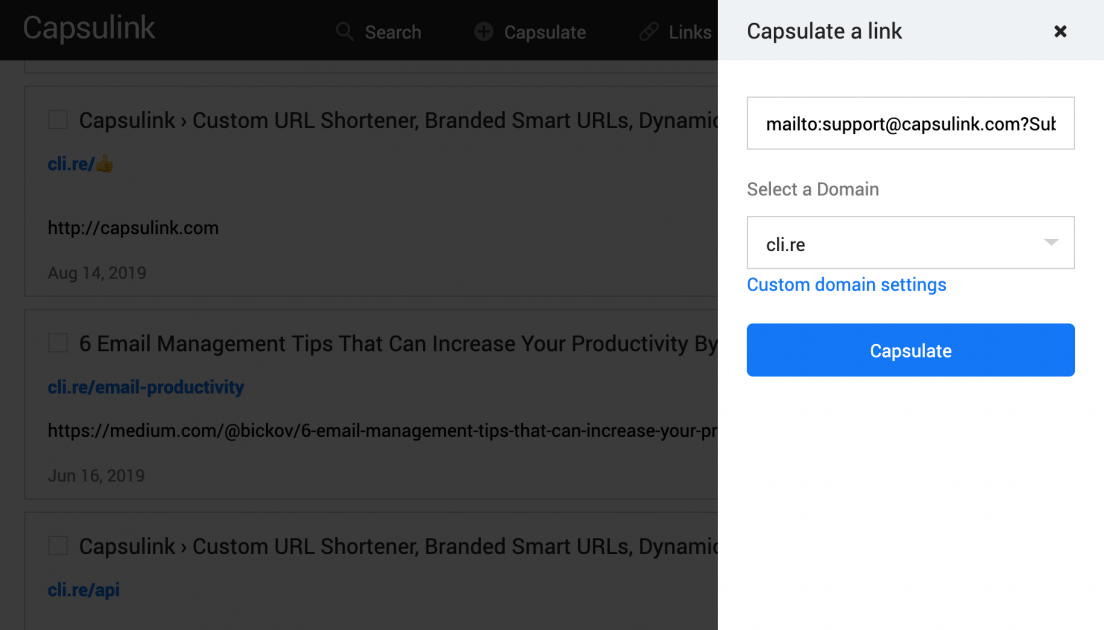Select the 6 Email Management Tips checkbox
Image resolution: width=1104 pixels, height=630 pixels.
click(57, 342)
